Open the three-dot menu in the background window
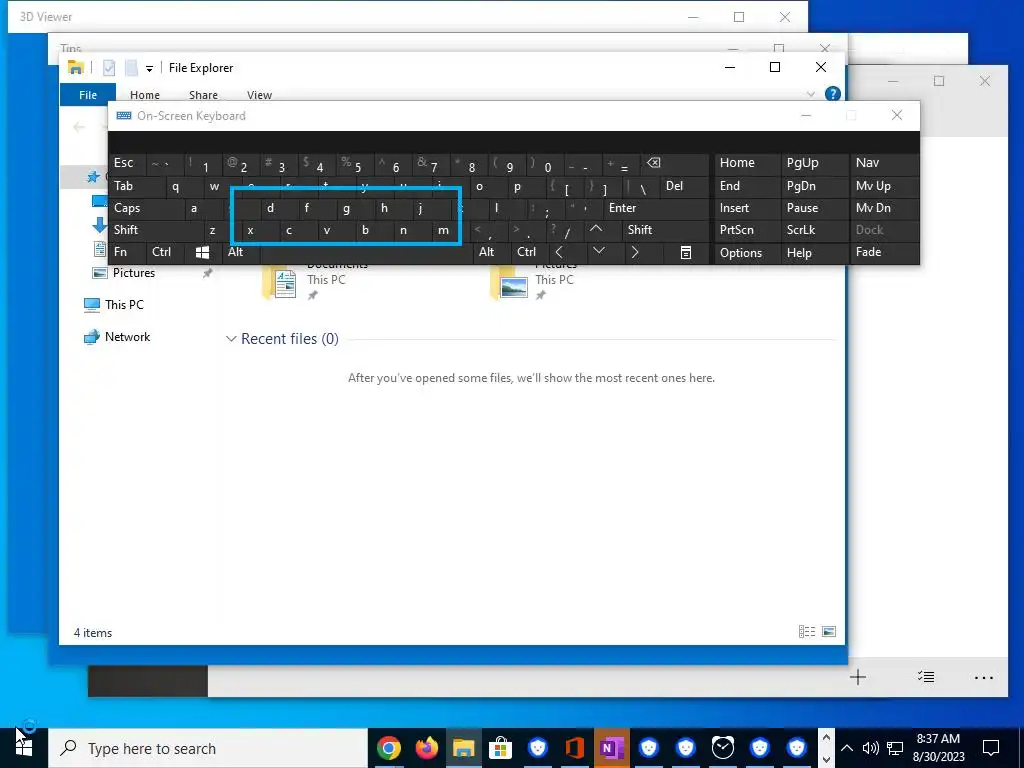The image size is (1024, 768). coord(984,678)
